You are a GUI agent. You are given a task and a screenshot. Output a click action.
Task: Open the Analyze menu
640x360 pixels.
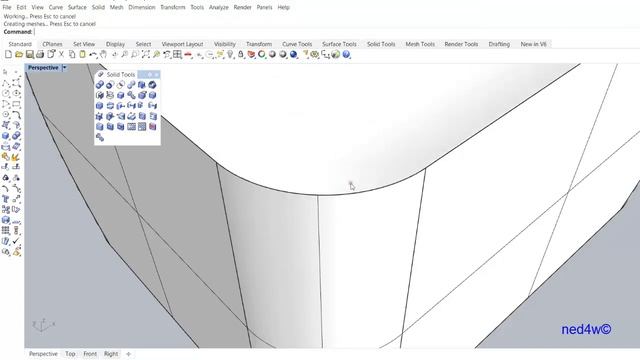(x=218, y=7)
